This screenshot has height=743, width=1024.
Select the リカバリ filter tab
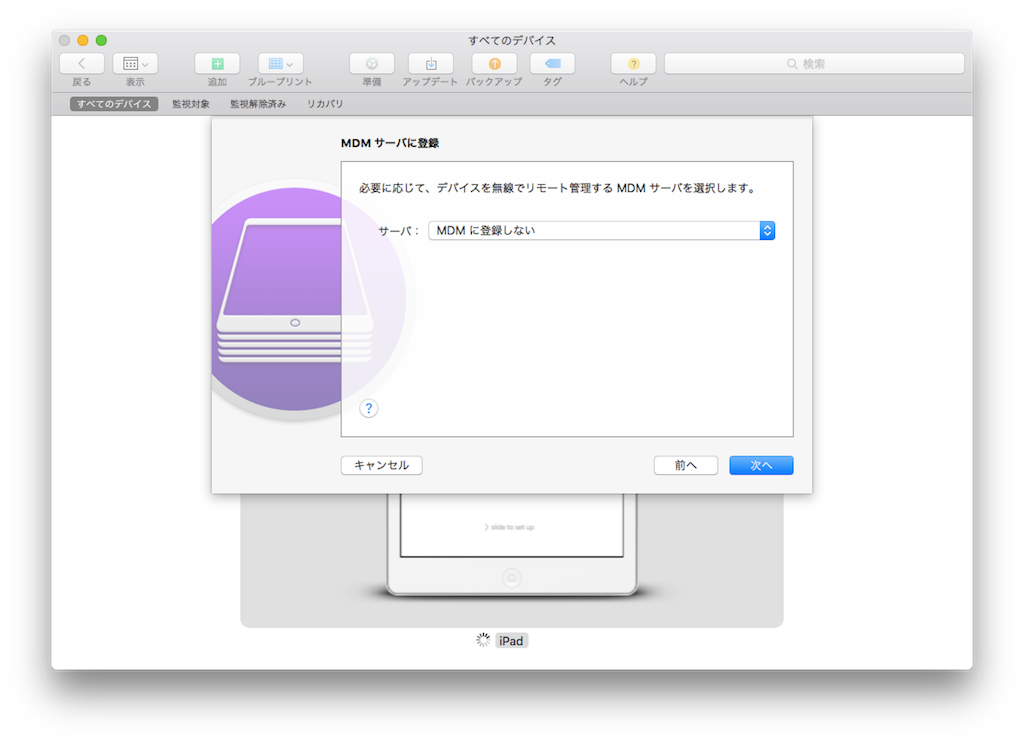tap(325, 104)
